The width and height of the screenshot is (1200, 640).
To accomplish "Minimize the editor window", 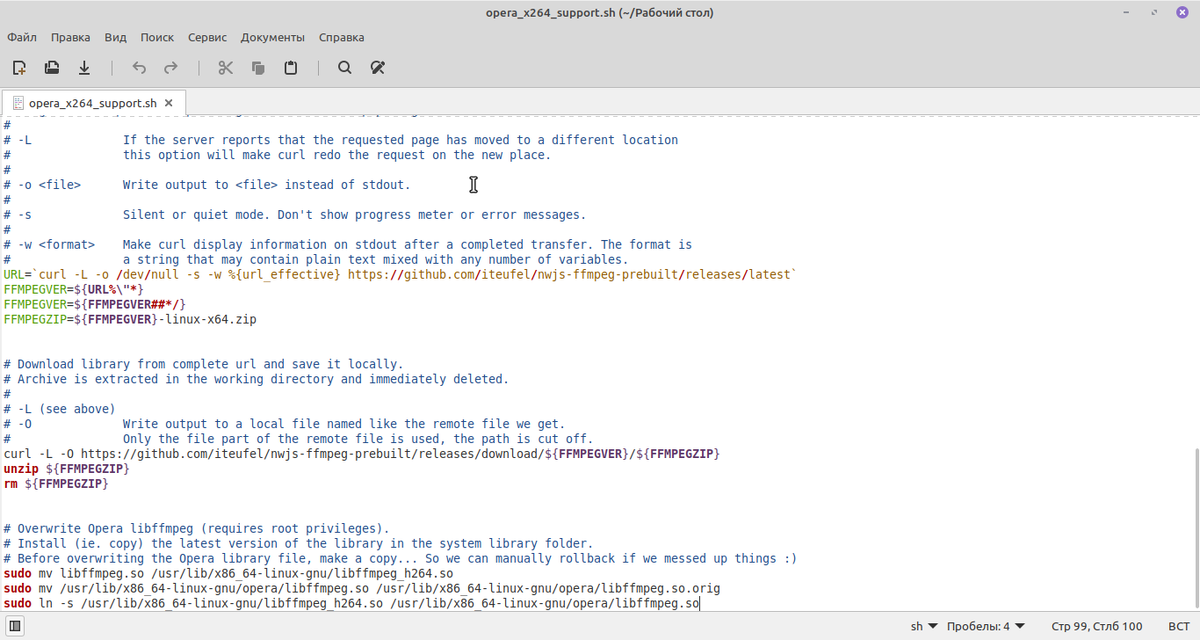I will coord(1127,13).
